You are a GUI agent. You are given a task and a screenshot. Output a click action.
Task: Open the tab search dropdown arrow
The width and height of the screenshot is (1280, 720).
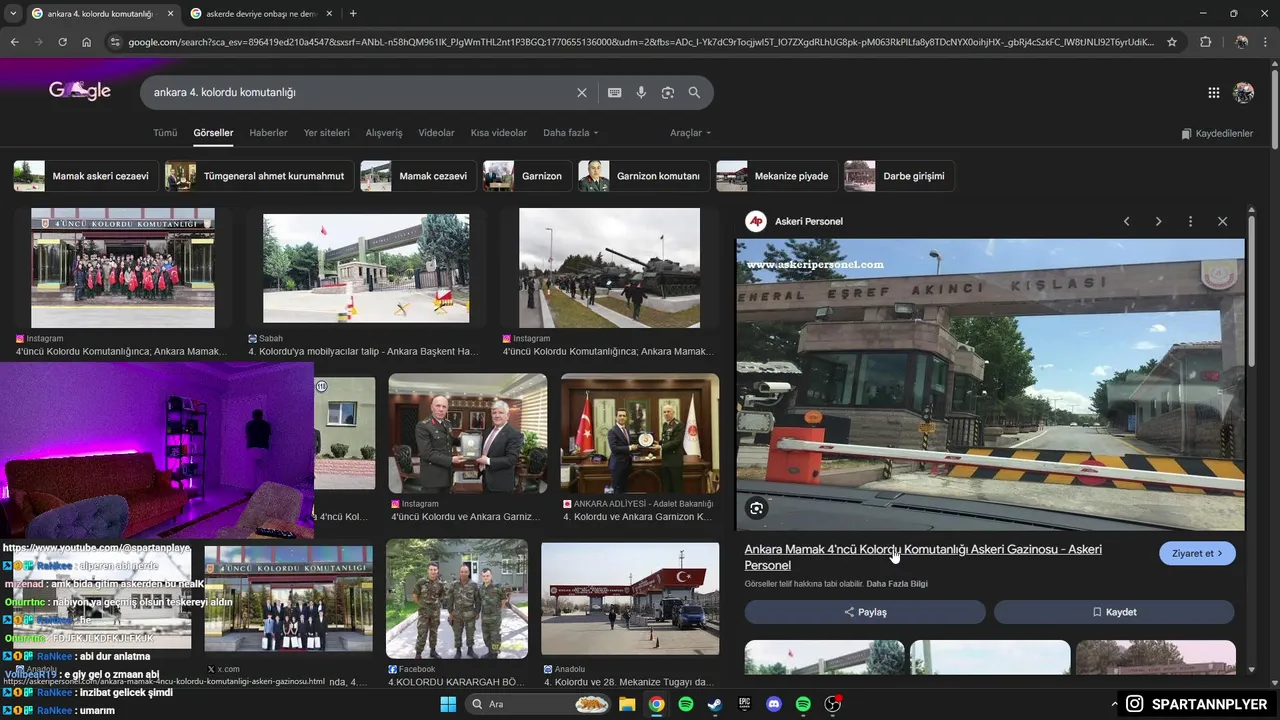pos(13,13)
